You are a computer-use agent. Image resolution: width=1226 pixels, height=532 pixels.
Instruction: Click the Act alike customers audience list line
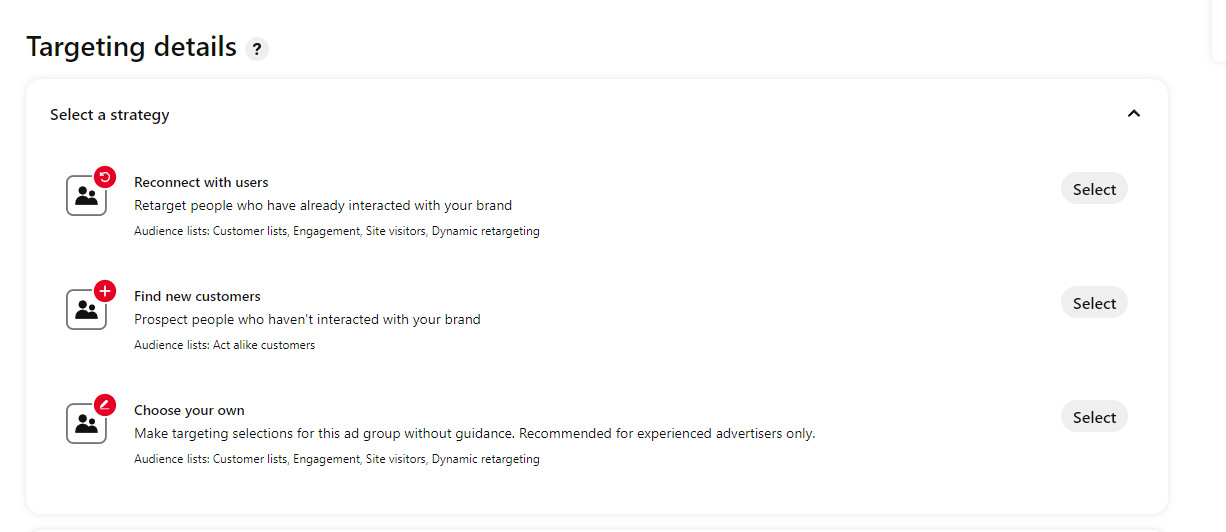pos(224,345)
